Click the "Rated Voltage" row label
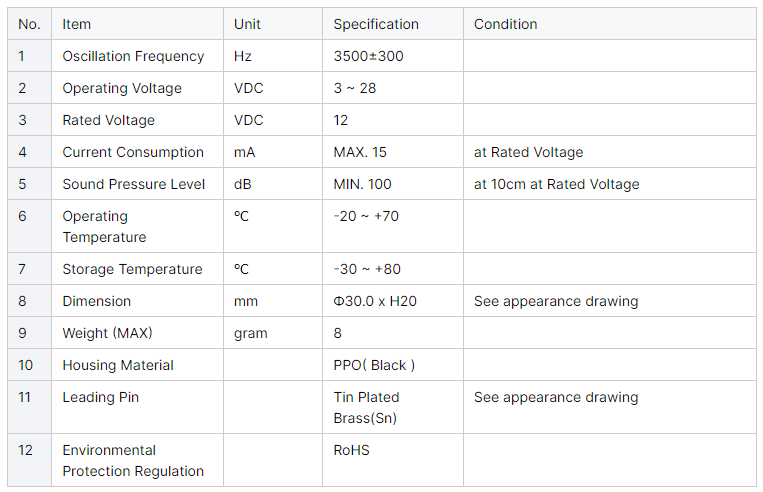This screenshot has width=763, height=492. [108, 120]
